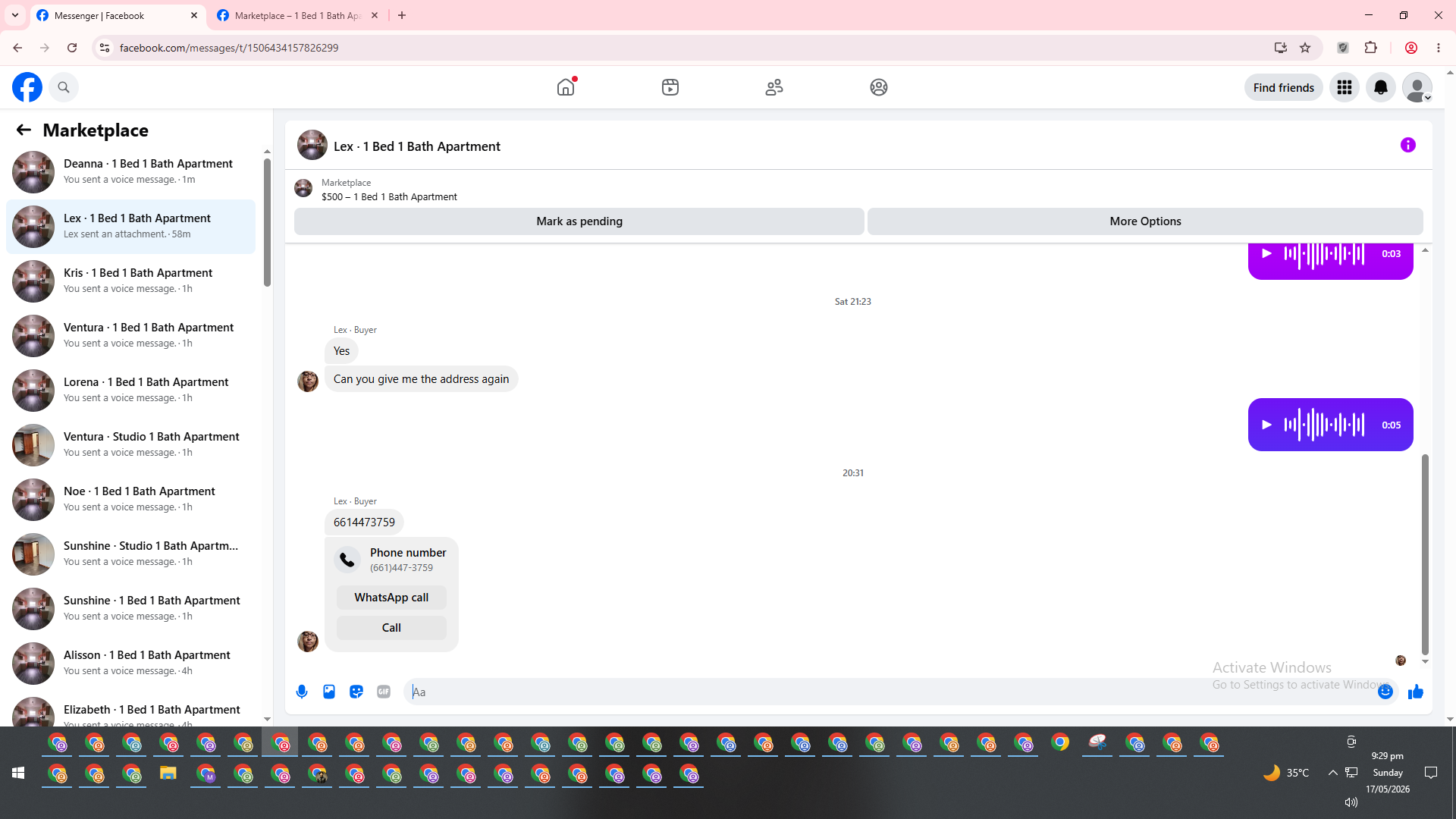Screen dimensions: 1456x819
Task: Open Noe 1 Bed 1 Bath conversation
Action: pyautogui.click(x=130, y=500)
